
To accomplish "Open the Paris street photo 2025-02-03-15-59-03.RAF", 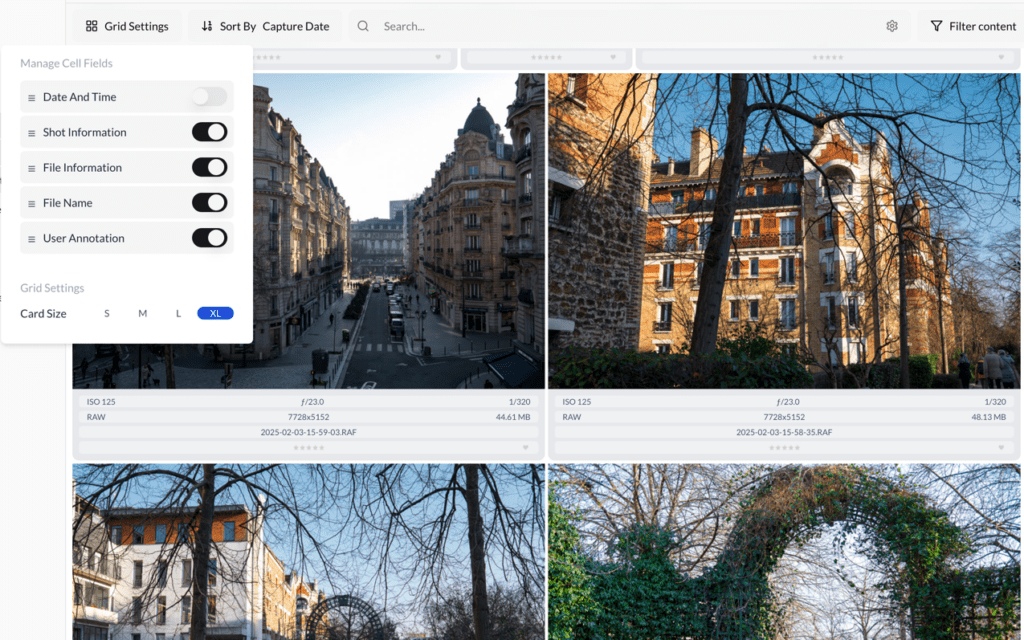I will pos(398,231).
